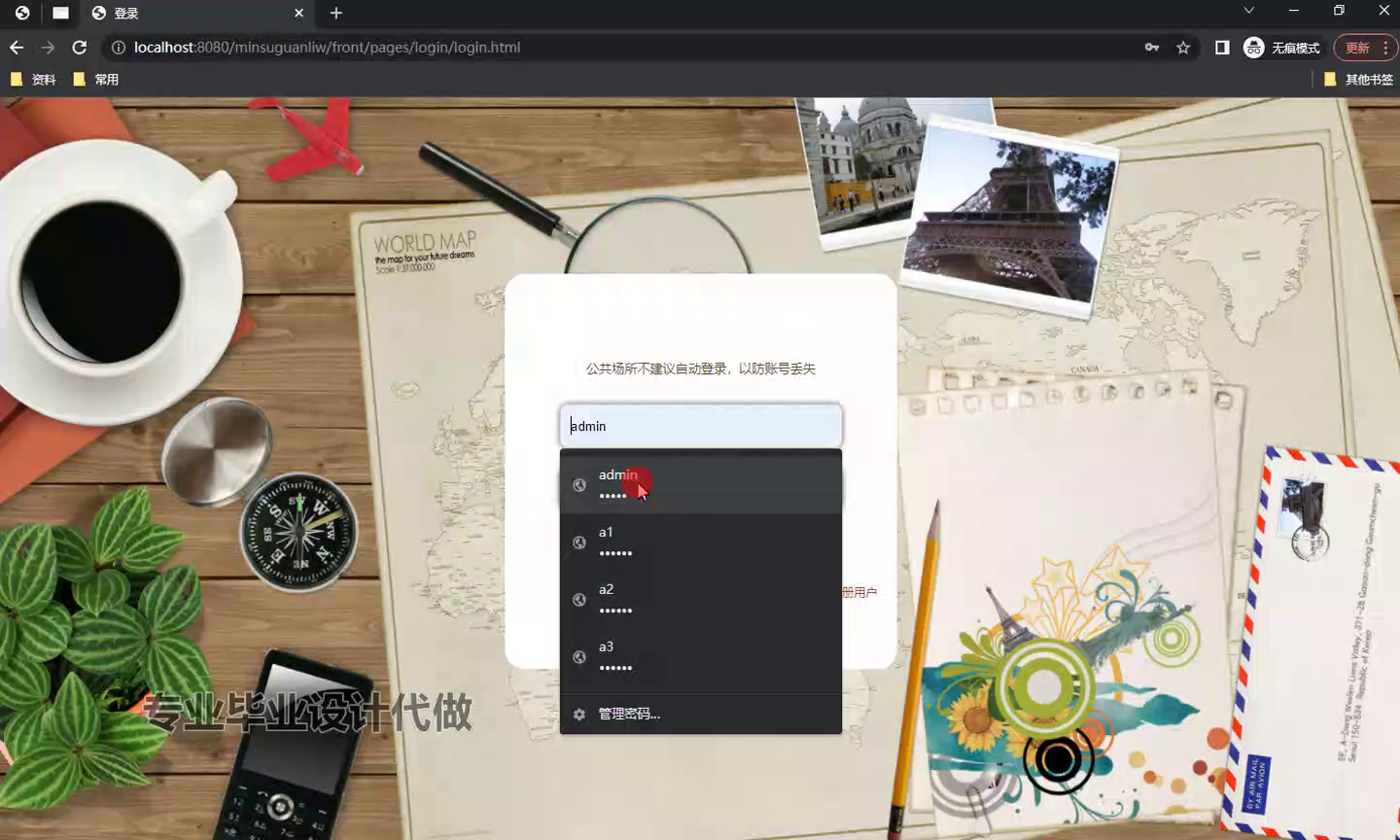Click the gear icon beside 管理密码

pyautogui.click(x=579, y=714)
